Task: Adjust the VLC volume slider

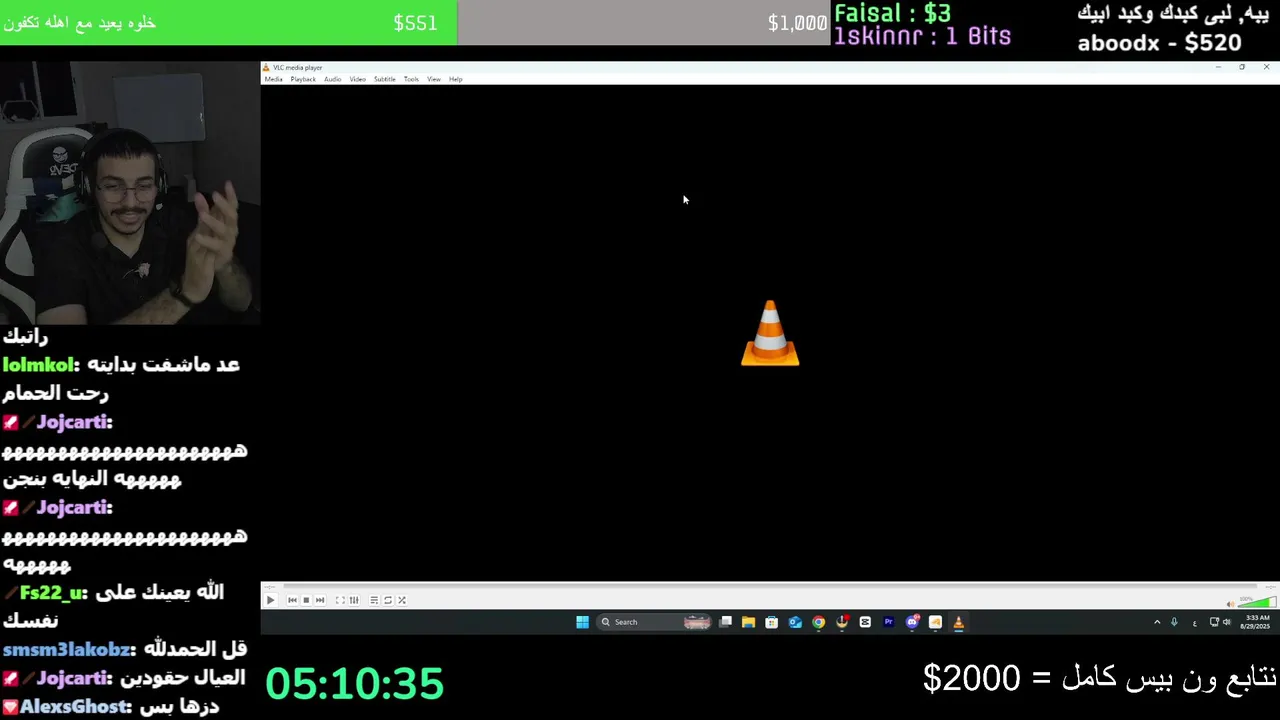Action: click(1257, 602)
